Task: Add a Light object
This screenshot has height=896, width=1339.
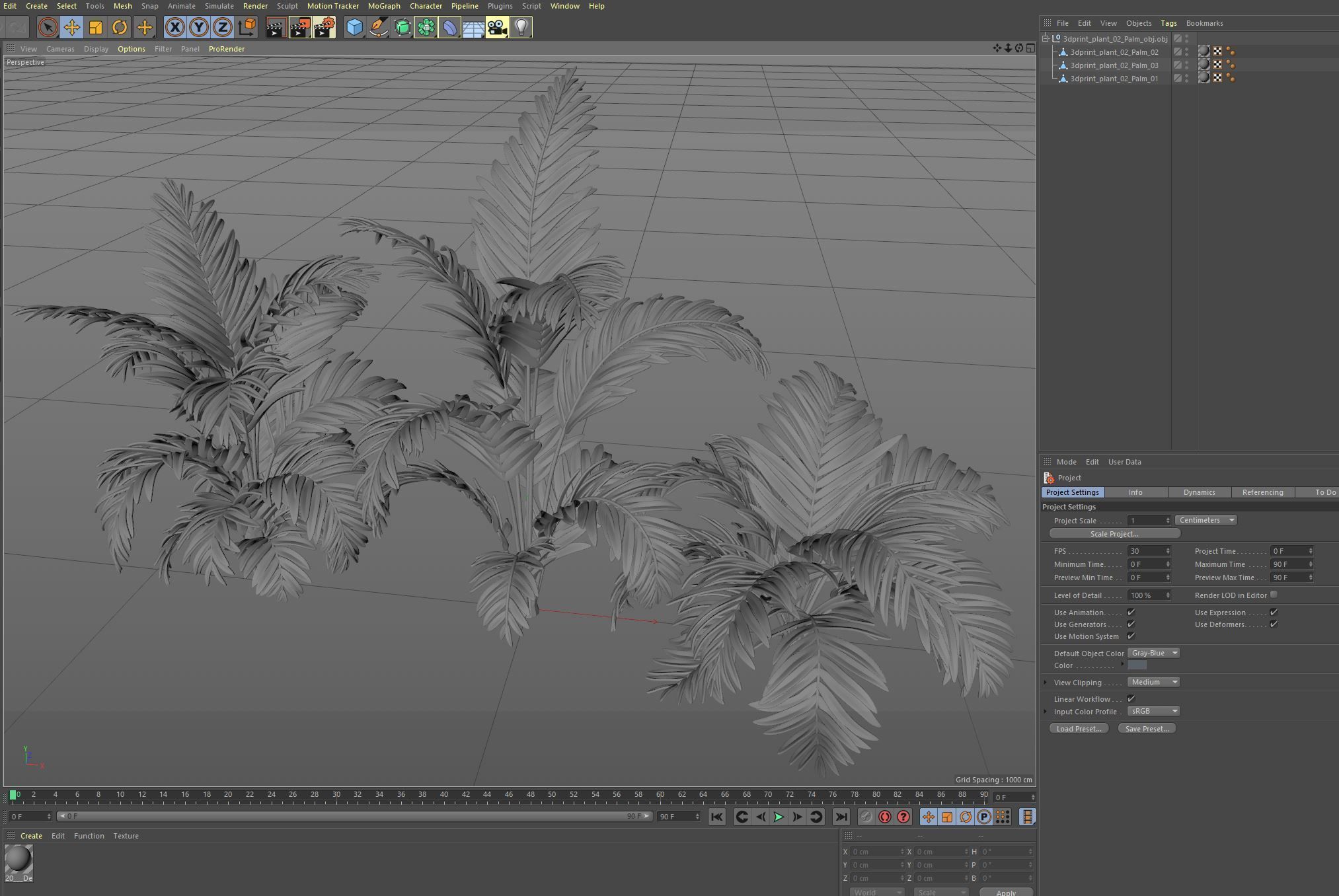Action: (x=521, y=27)
